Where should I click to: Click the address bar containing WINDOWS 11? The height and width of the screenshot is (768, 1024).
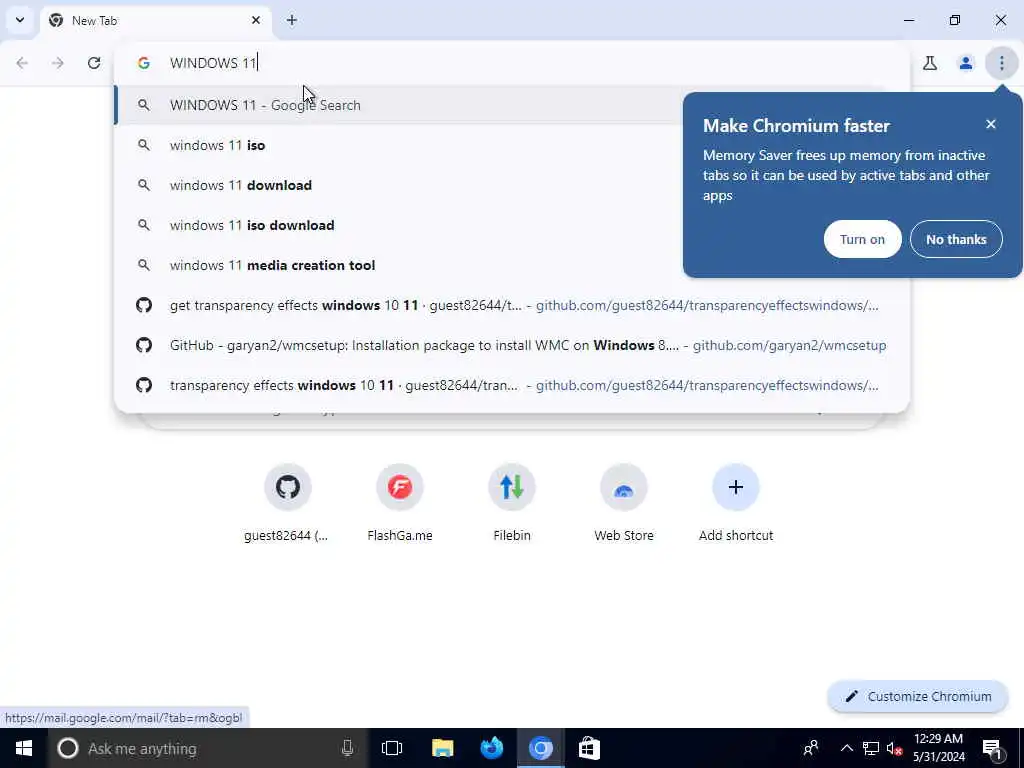[511, 63]
